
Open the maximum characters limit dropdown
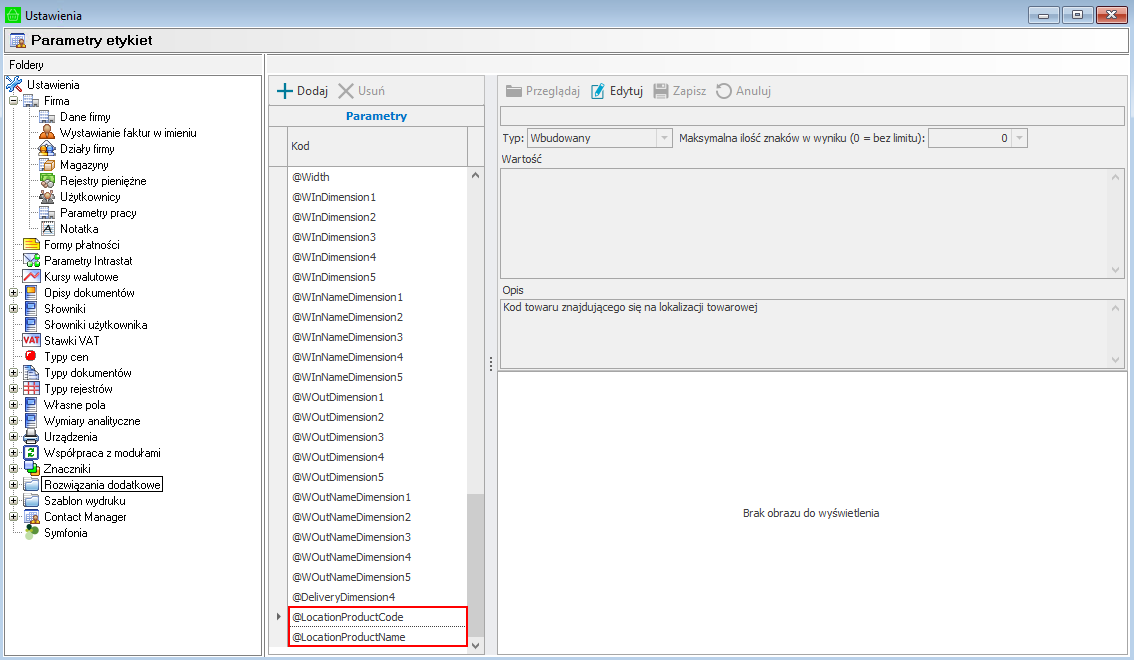coord(1019,139)
